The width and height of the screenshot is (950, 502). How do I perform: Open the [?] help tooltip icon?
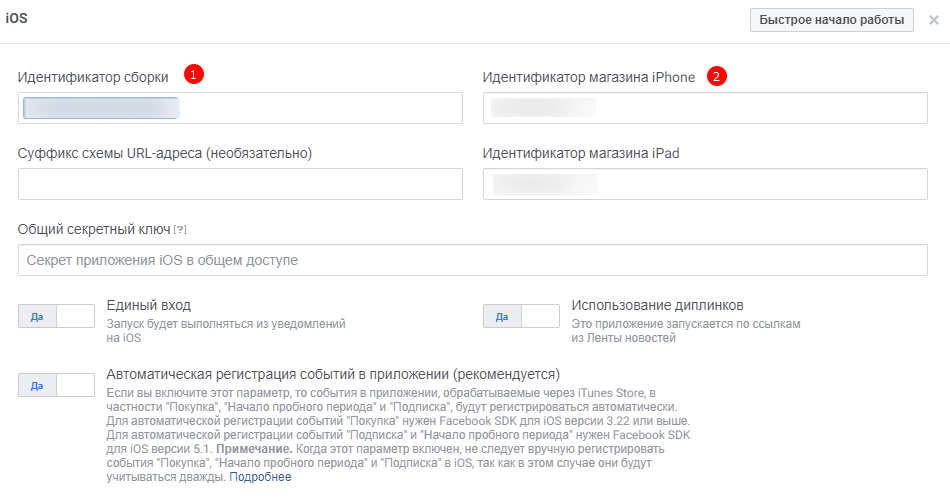click(180, 230)
